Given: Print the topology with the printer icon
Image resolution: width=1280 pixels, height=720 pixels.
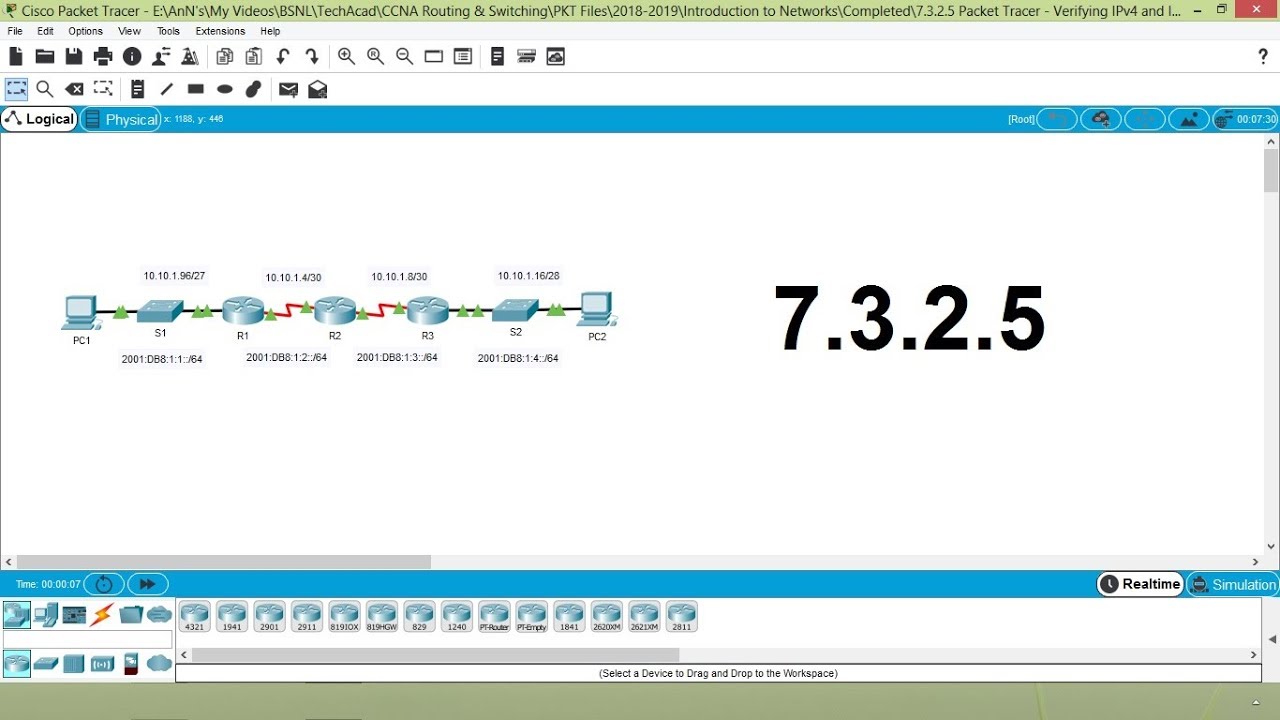Looking at the screenshot, I should tap(103, 56).
